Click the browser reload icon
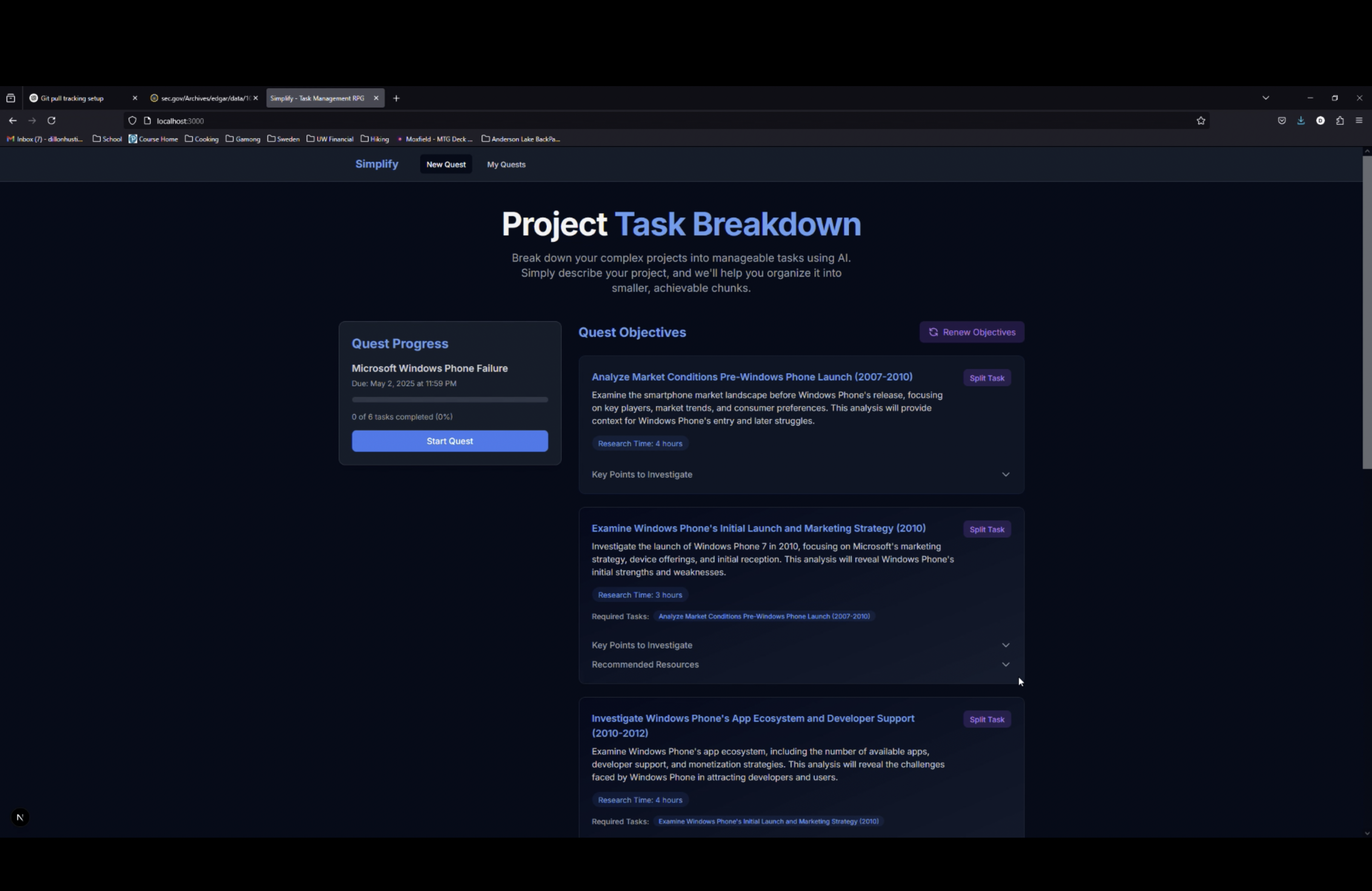 51,120
